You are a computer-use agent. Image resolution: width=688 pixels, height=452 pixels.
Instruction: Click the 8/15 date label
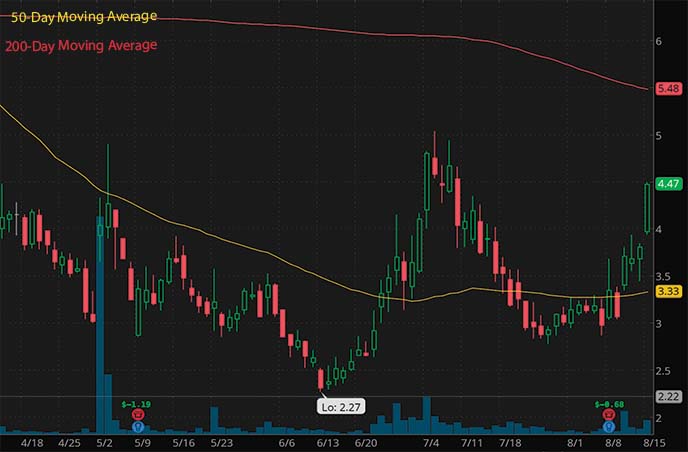[x=654, y=442]
